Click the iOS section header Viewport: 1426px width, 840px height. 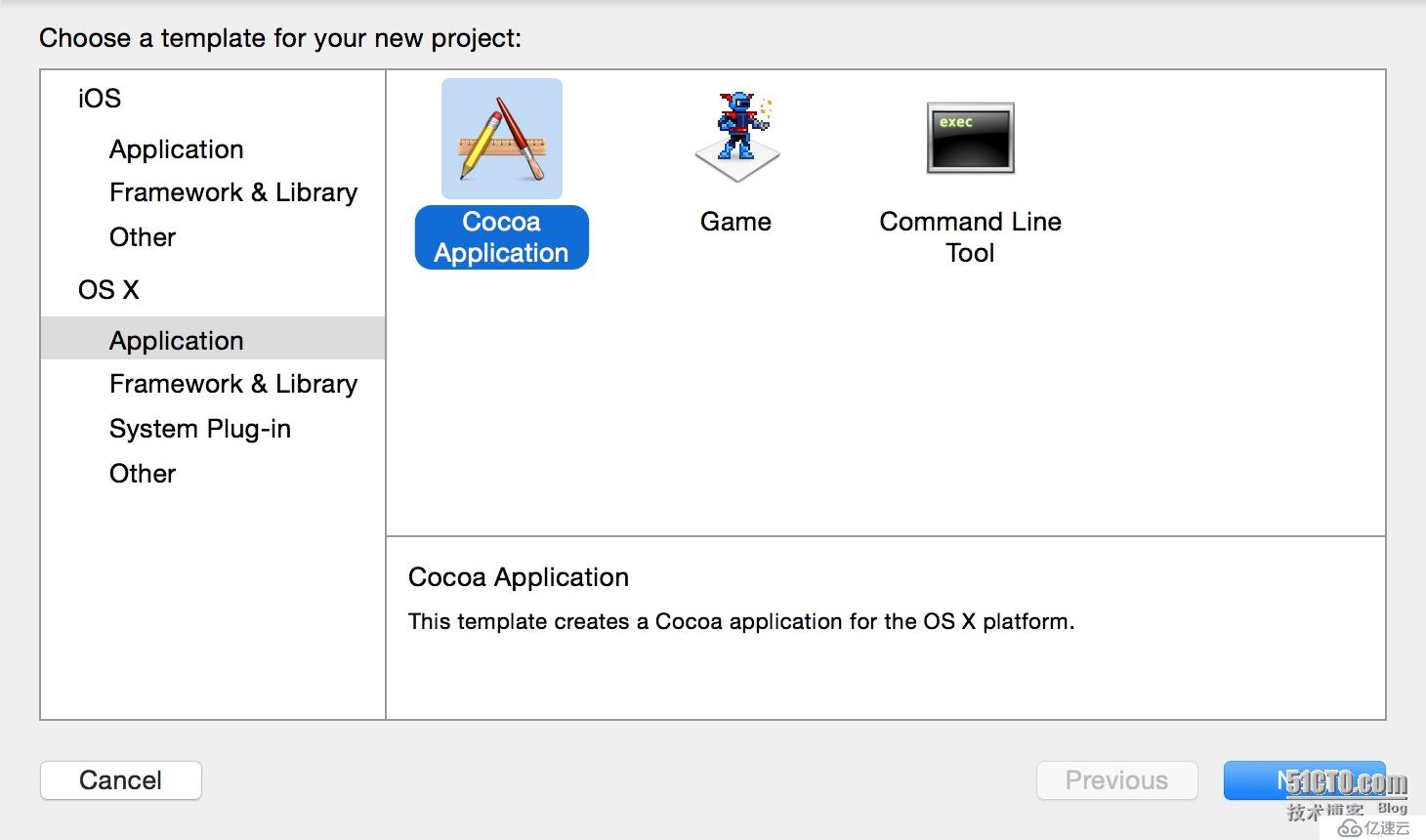click(100, 99)
